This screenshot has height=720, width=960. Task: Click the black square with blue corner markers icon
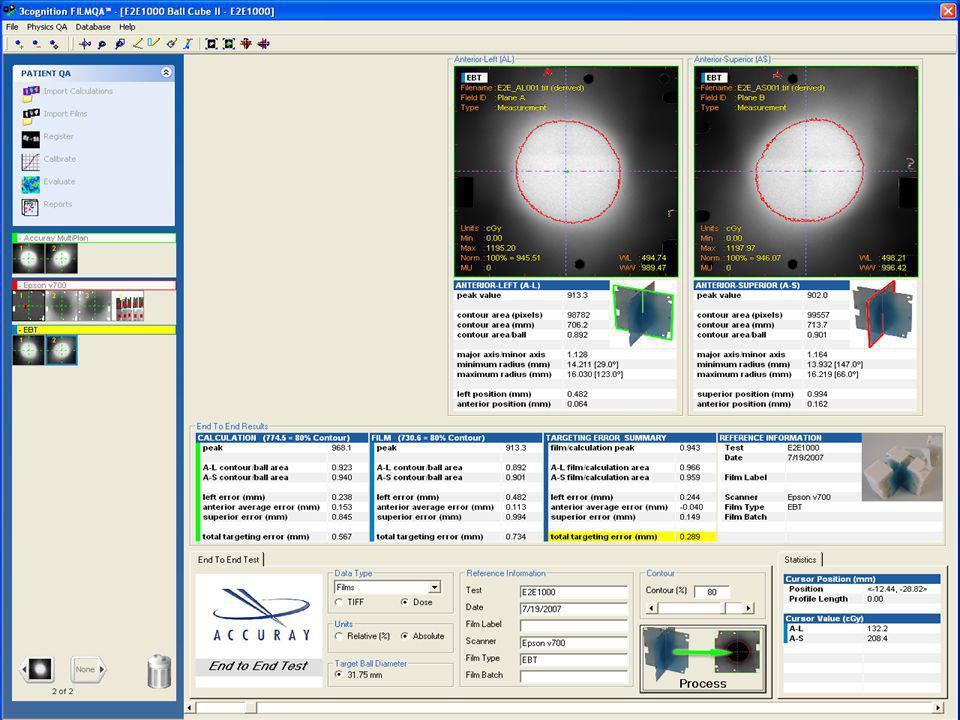click(211, 44)
